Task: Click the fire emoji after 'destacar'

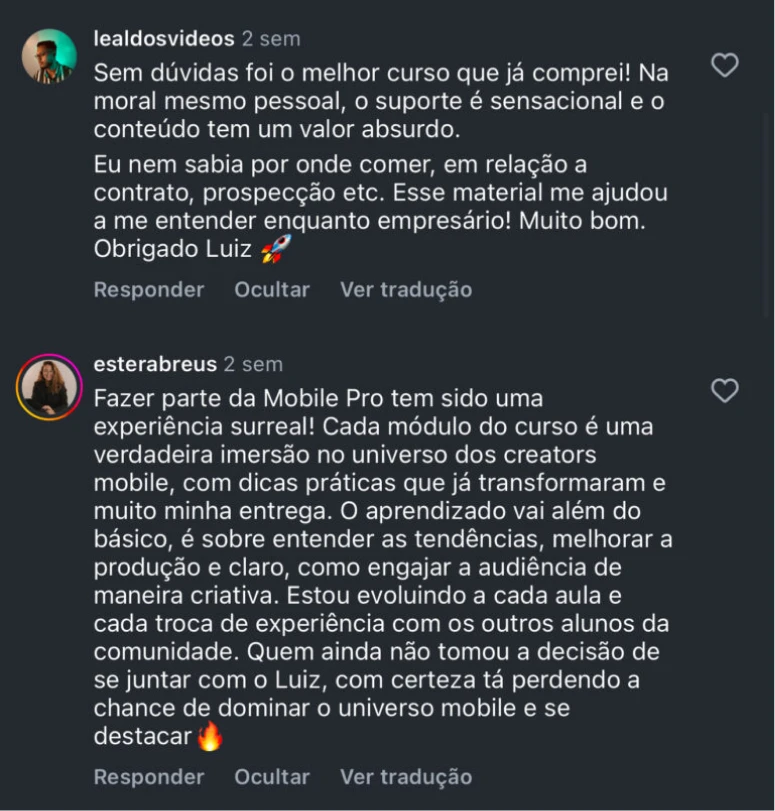Action: pyautogui.click(x=209, y=737)
